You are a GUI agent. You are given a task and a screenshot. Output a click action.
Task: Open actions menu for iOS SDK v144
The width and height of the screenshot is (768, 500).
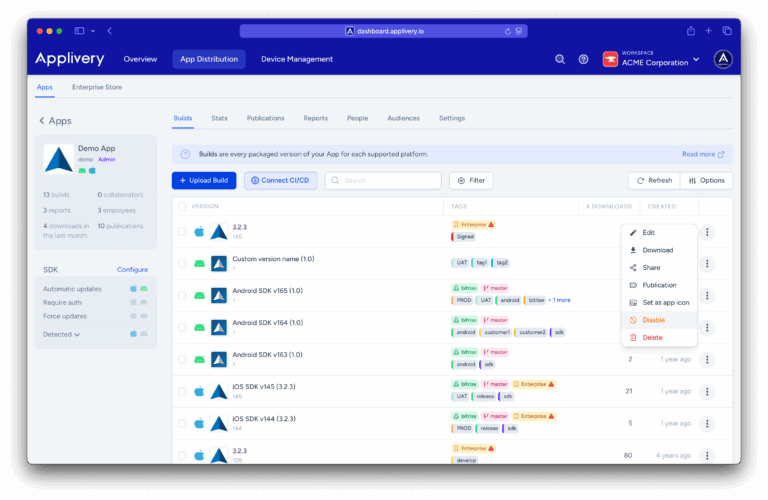pos(707,424)
